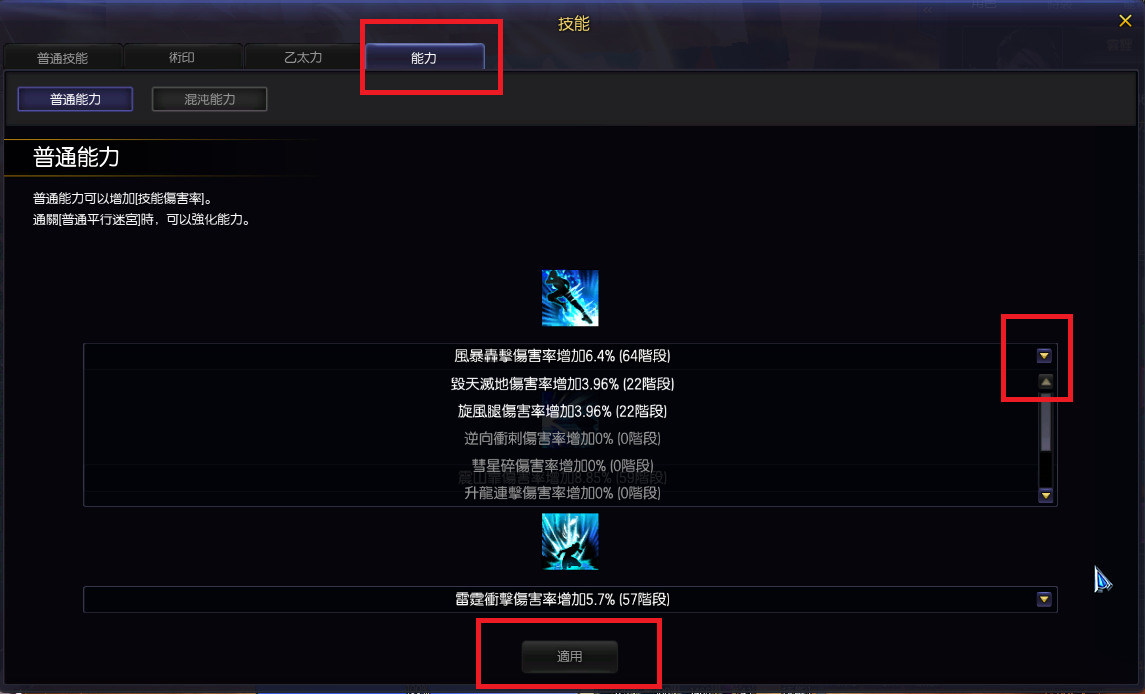Open the 乙太力 tab
1145x694 pixels.
303,58
